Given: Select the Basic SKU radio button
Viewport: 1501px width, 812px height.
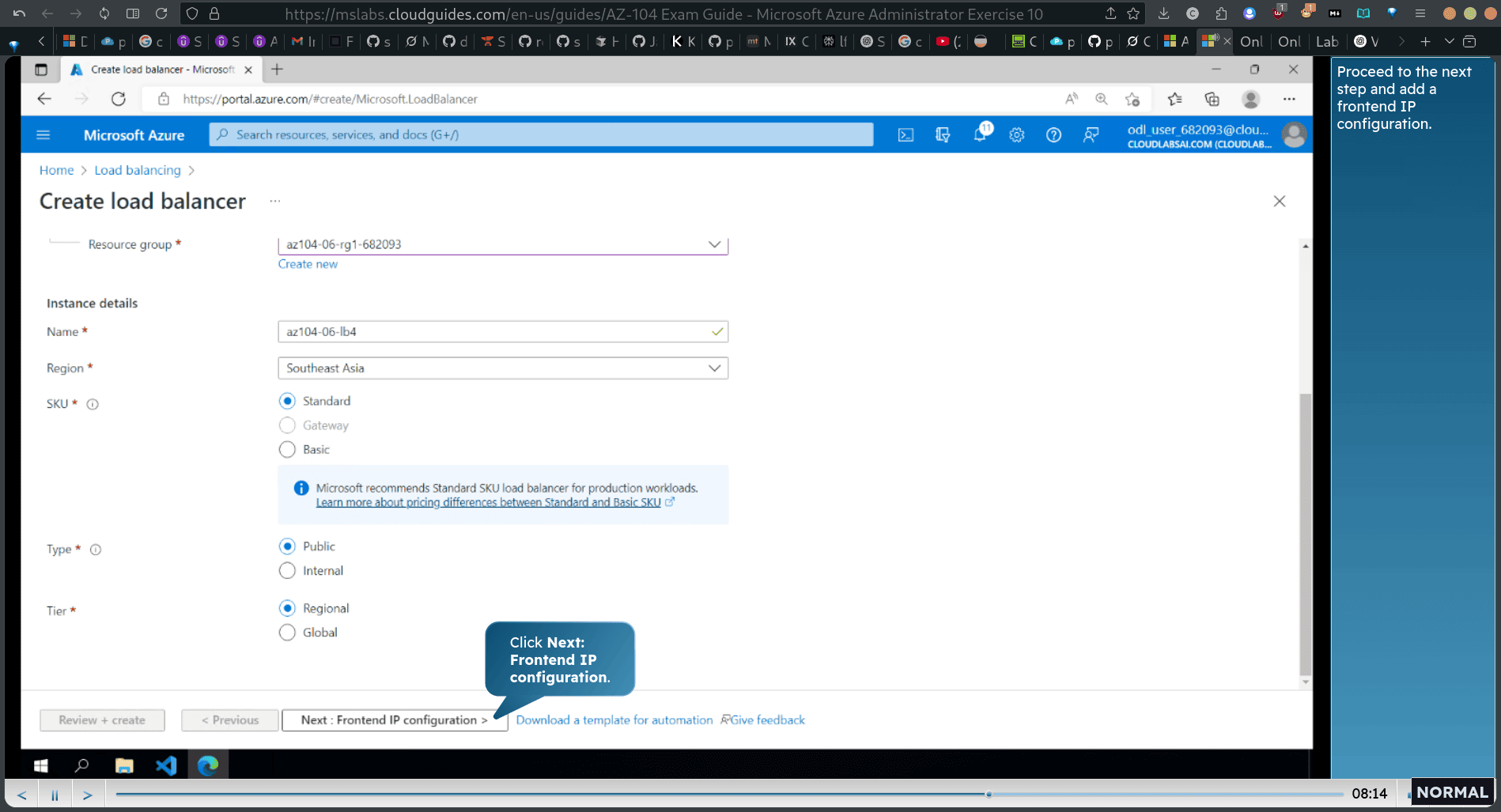Looking at the screenshot, I should tap(287, 450).
